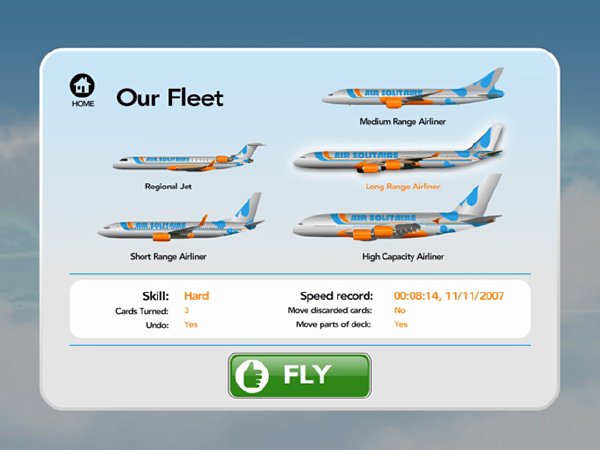Screen dimensions: 600x450
Task: Select the Medium Range Airliner plane image
Action: [x=413, y=88]
